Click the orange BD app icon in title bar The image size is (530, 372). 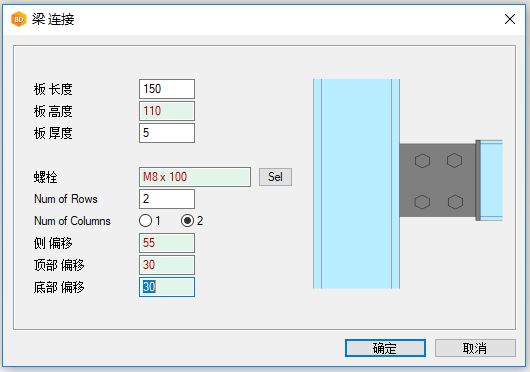tap(19, 19)
